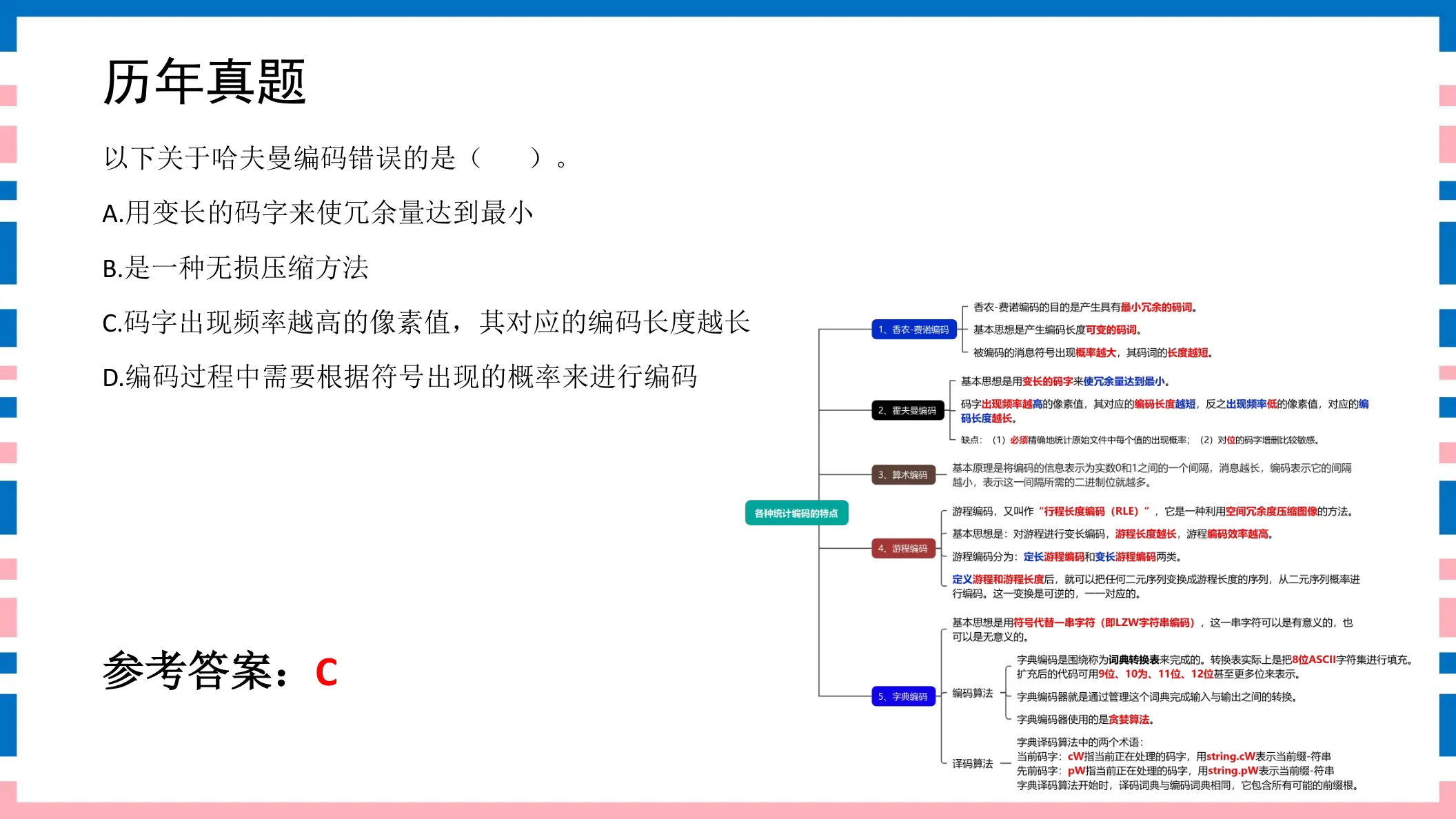Click the line starting 定义游程和游程长度后
Screen dimensions: 1456x819
tap(1156, 587)
